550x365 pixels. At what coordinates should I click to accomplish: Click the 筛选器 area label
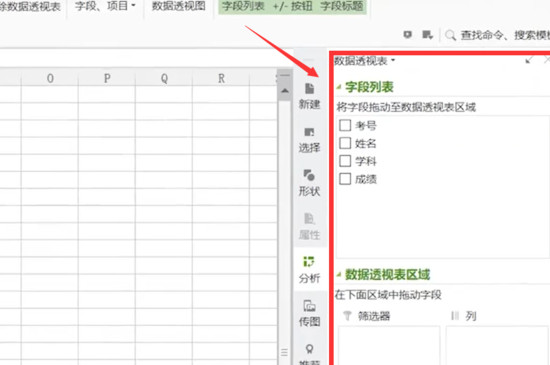374,316
